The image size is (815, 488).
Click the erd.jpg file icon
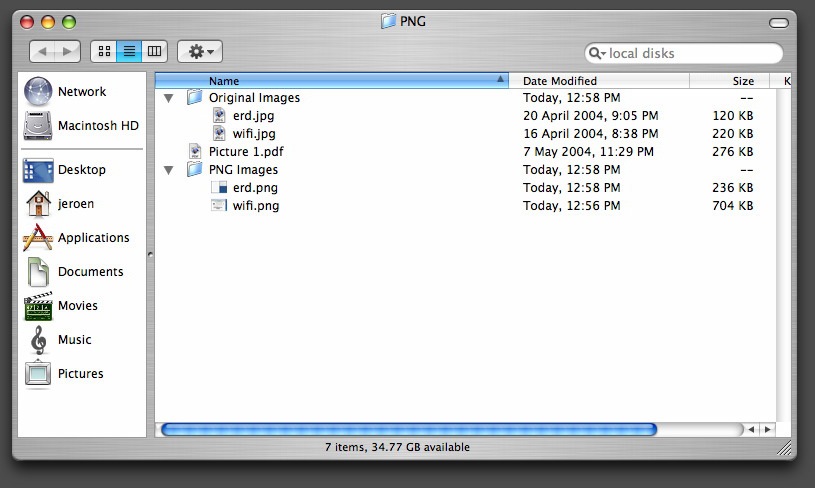point(219,115)
